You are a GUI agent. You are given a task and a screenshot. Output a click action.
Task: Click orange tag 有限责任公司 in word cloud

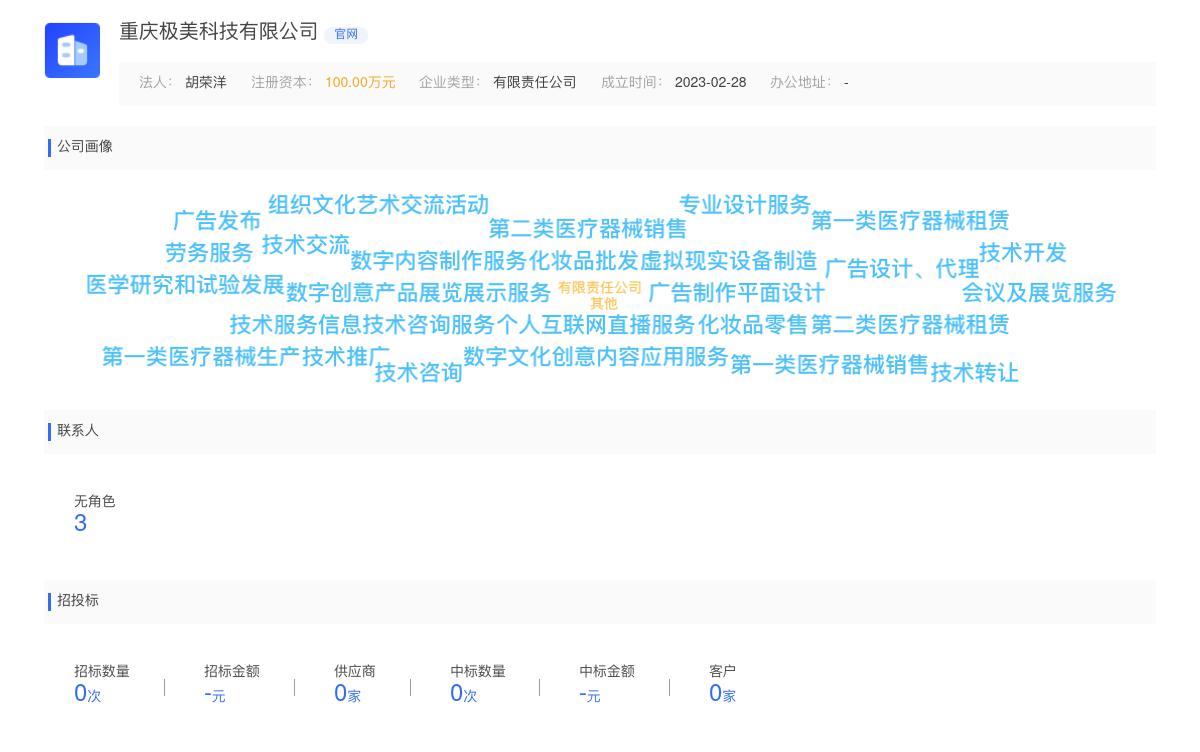coord(600,288)
